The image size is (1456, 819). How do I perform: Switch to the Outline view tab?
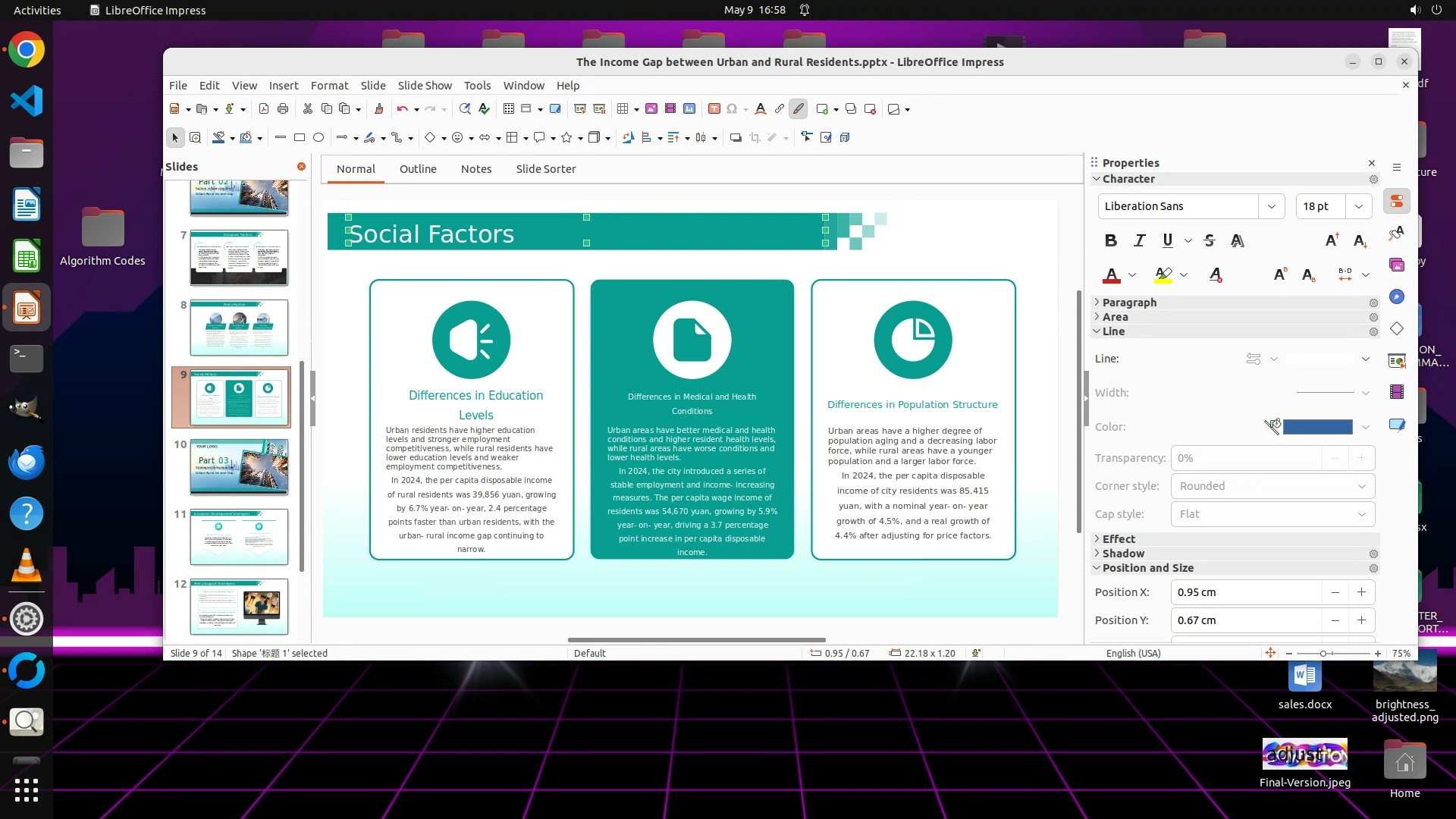418,169
